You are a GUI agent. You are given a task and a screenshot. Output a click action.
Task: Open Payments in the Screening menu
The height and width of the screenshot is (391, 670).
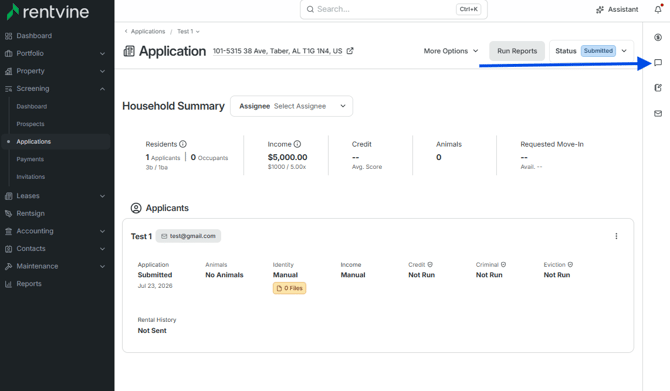30,159
